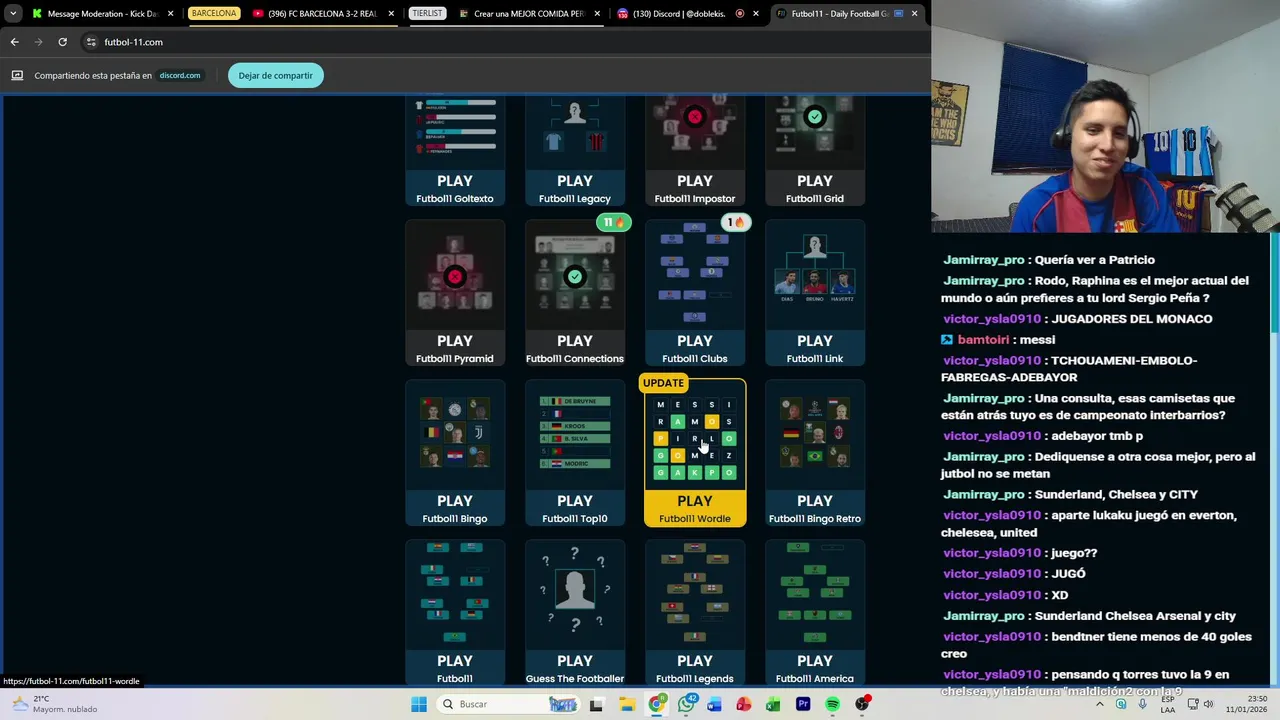
Task: Click the Futbol11 Top10 text label
Action: (575, 519)
